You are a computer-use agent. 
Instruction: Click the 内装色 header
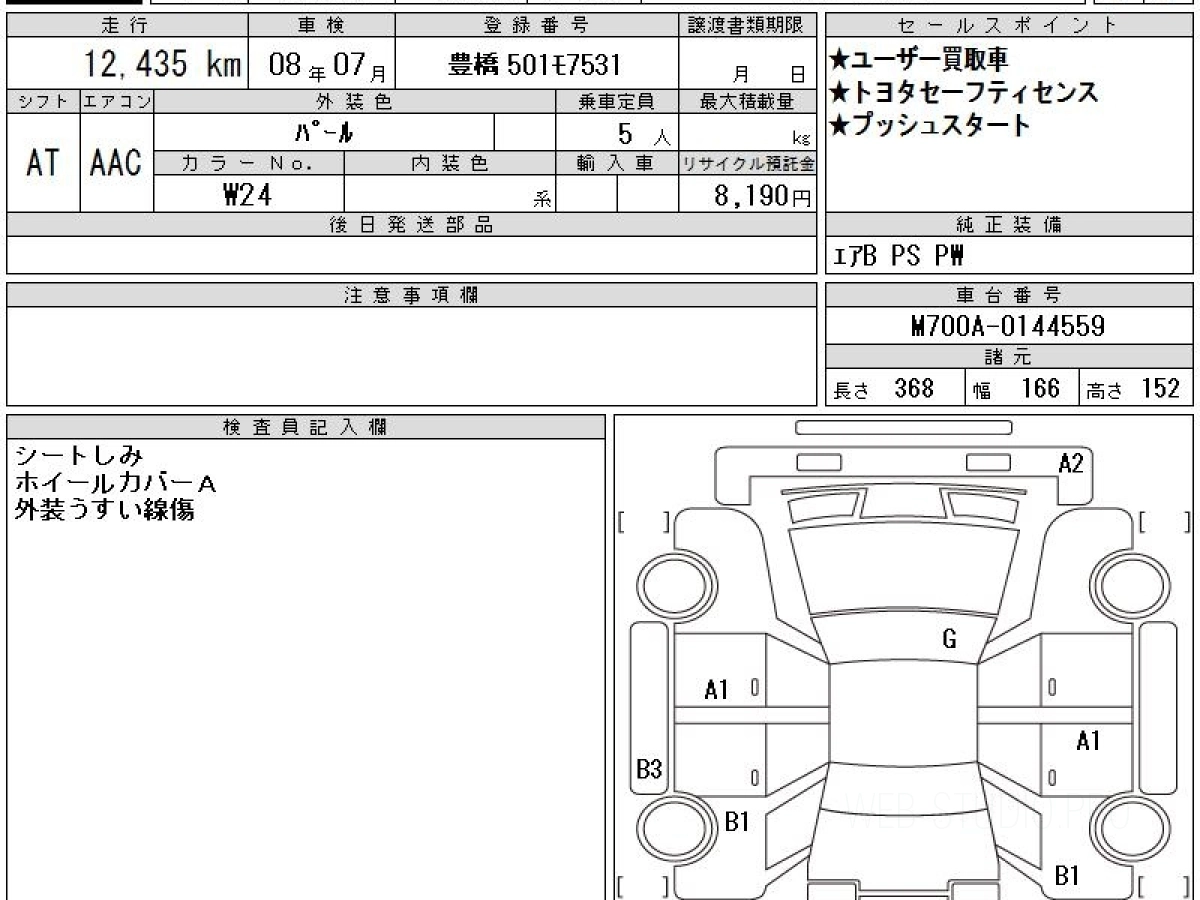click(x=450, y=163)
